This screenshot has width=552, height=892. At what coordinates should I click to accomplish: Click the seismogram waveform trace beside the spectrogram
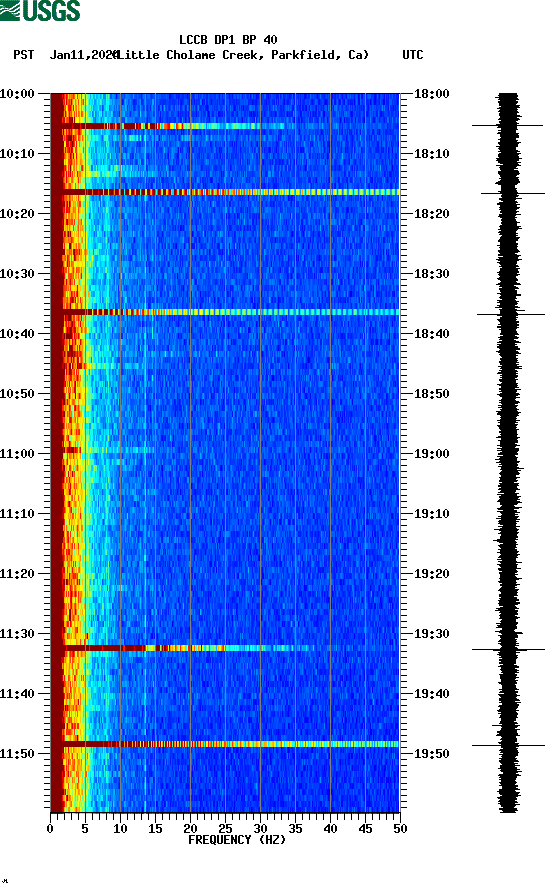(x=509, y=453)
